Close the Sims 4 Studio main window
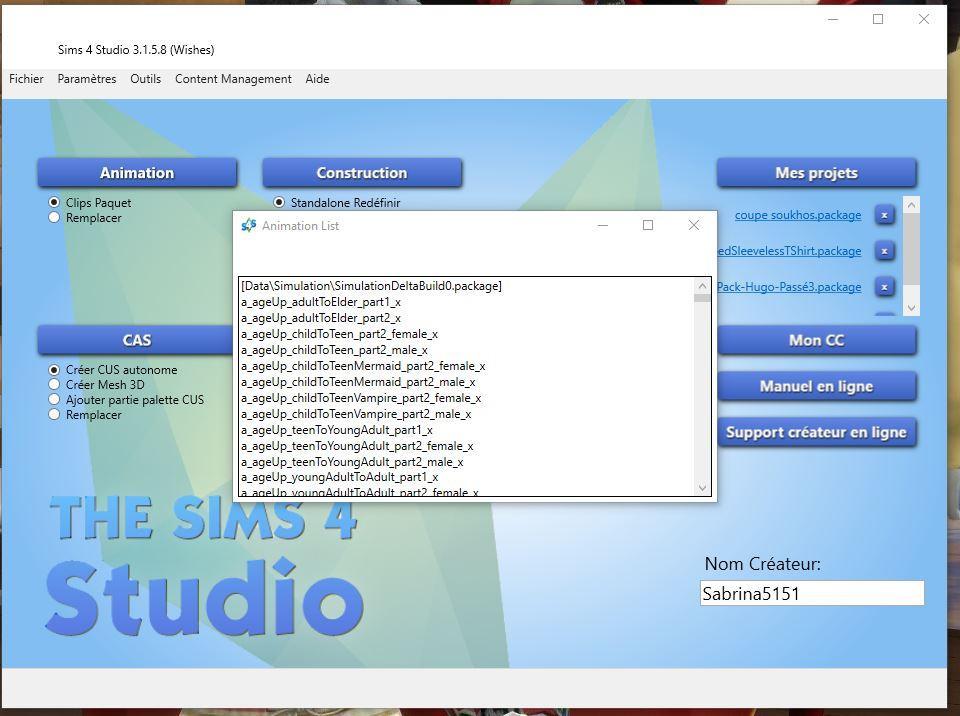The height and width of the screenshot is (716, 960). [x=924, y=20]
